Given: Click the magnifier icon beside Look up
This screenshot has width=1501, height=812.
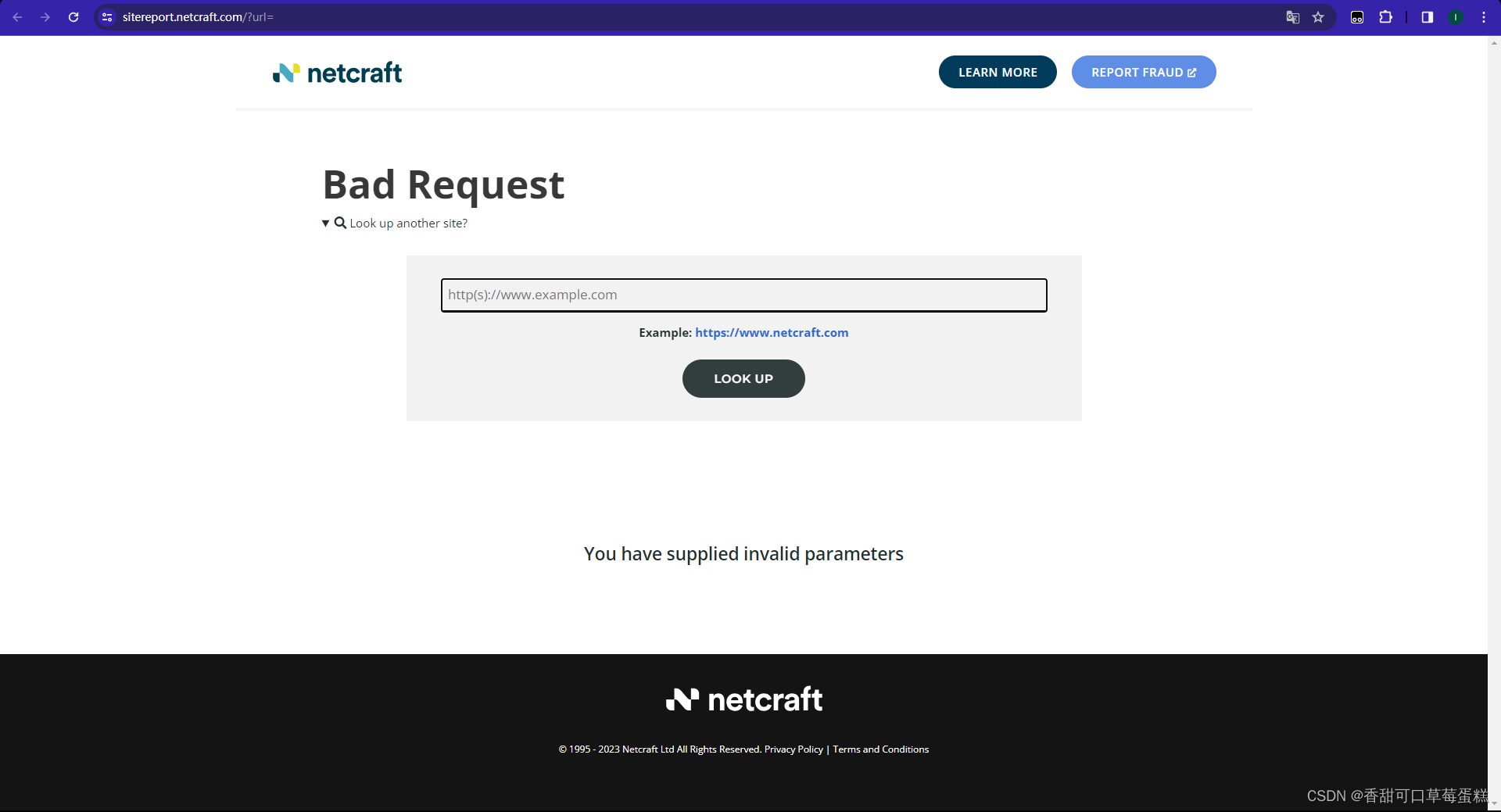Looking at the screenshot, I should (340, 223).
